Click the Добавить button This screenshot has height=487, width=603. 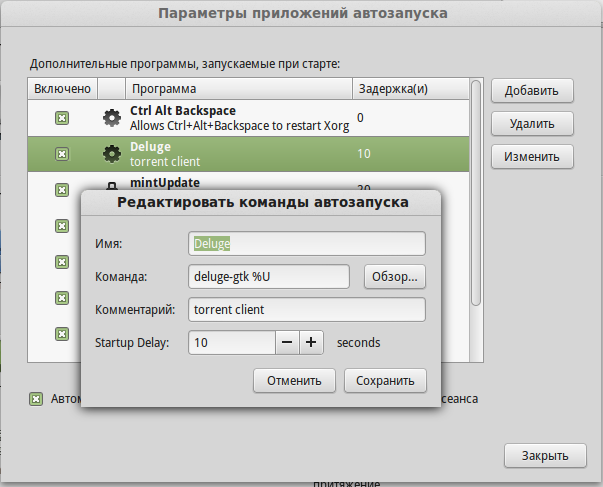[x=532, y=91]
